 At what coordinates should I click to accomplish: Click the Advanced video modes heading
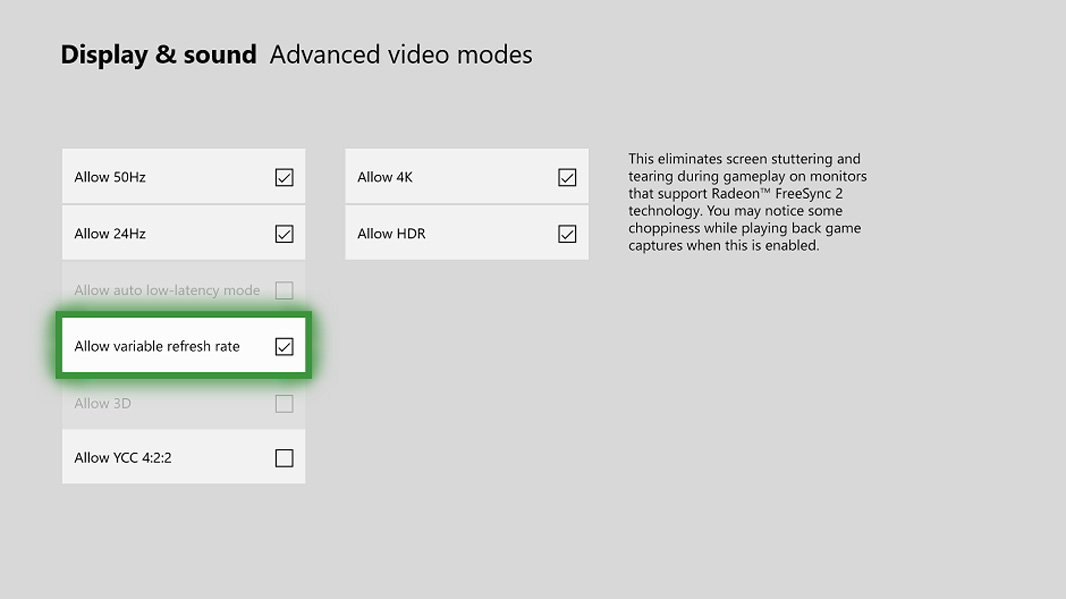(x=400, y=55)
